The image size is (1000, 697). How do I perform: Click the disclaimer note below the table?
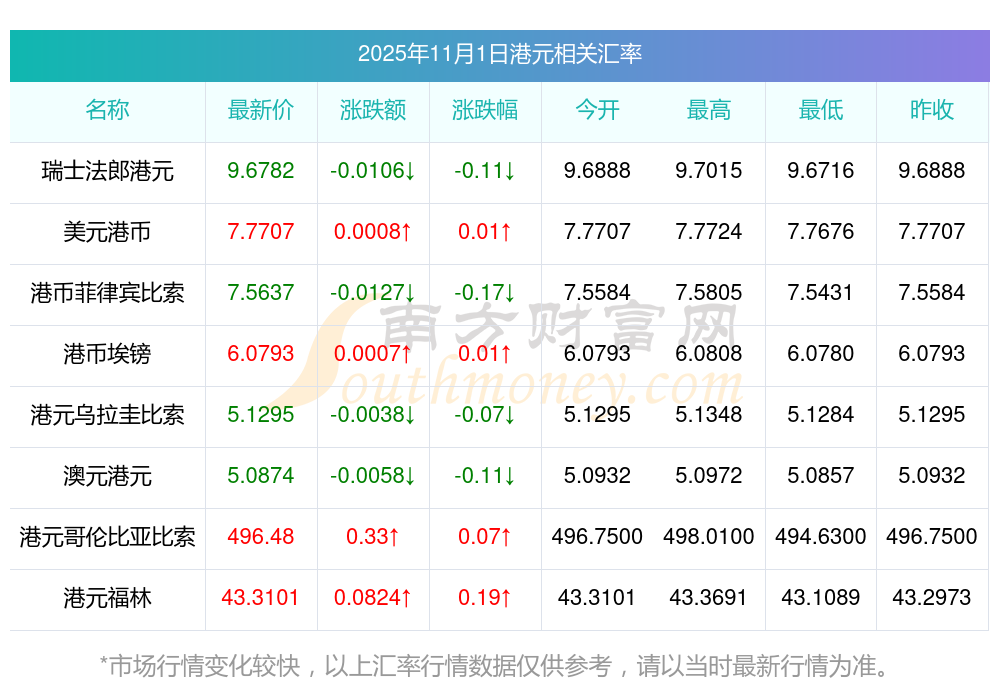tap(495, 666)
